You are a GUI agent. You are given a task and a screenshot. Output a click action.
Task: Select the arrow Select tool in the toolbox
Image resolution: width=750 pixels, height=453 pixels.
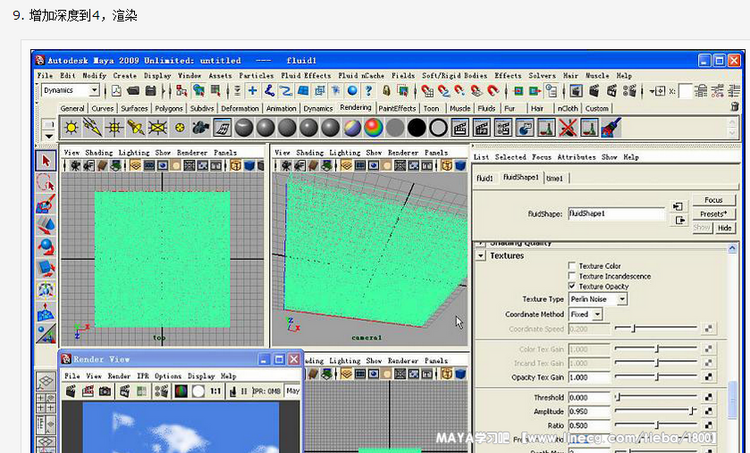(x=46, y=161)
